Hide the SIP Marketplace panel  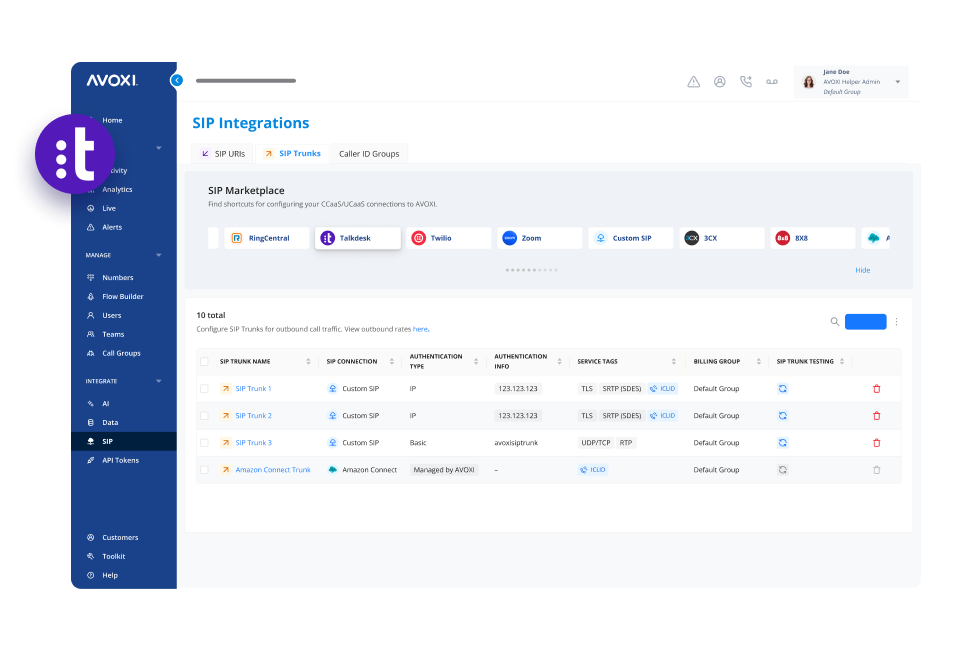tap(862, 270)
